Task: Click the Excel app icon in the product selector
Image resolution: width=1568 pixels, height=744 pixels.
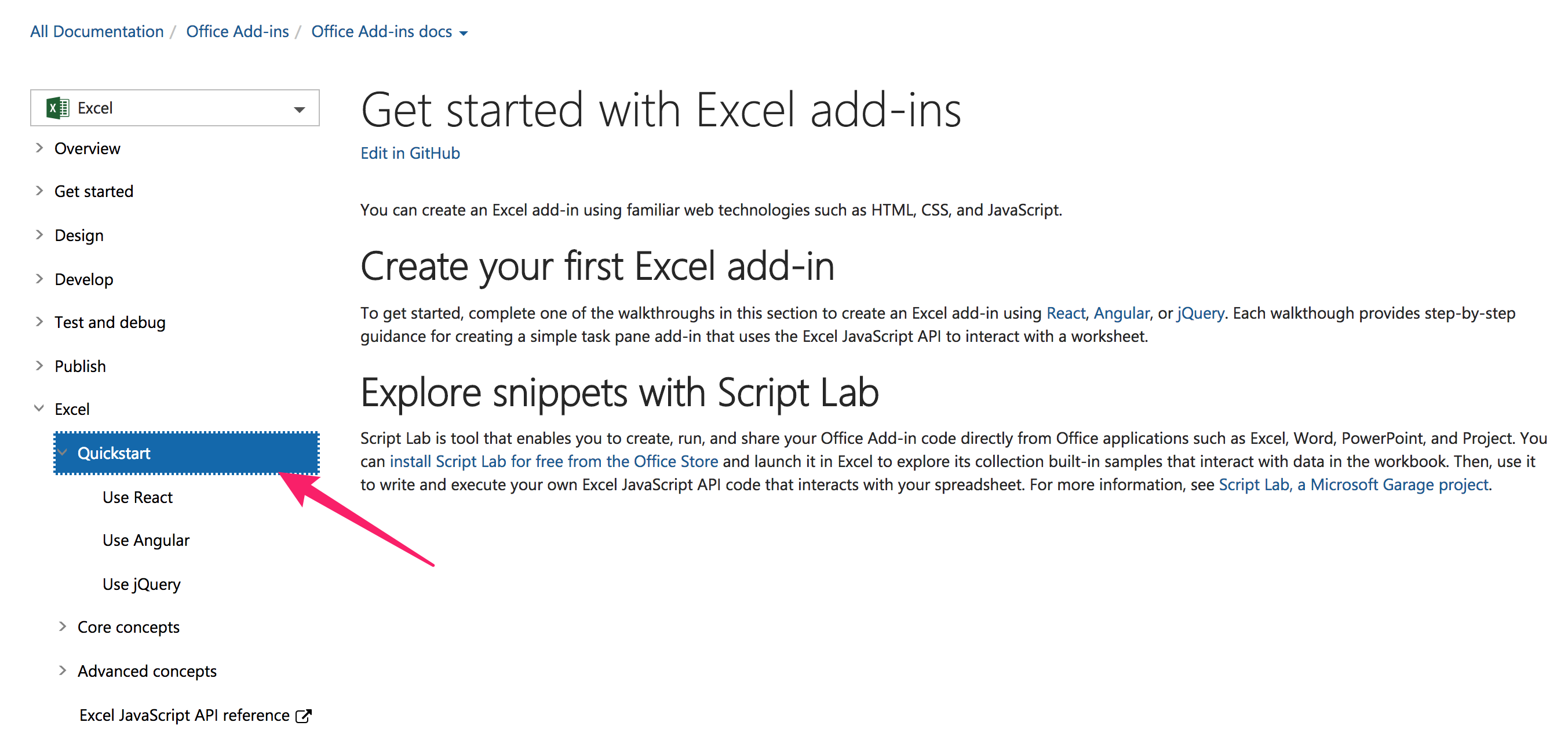Action: pos(57,107)
